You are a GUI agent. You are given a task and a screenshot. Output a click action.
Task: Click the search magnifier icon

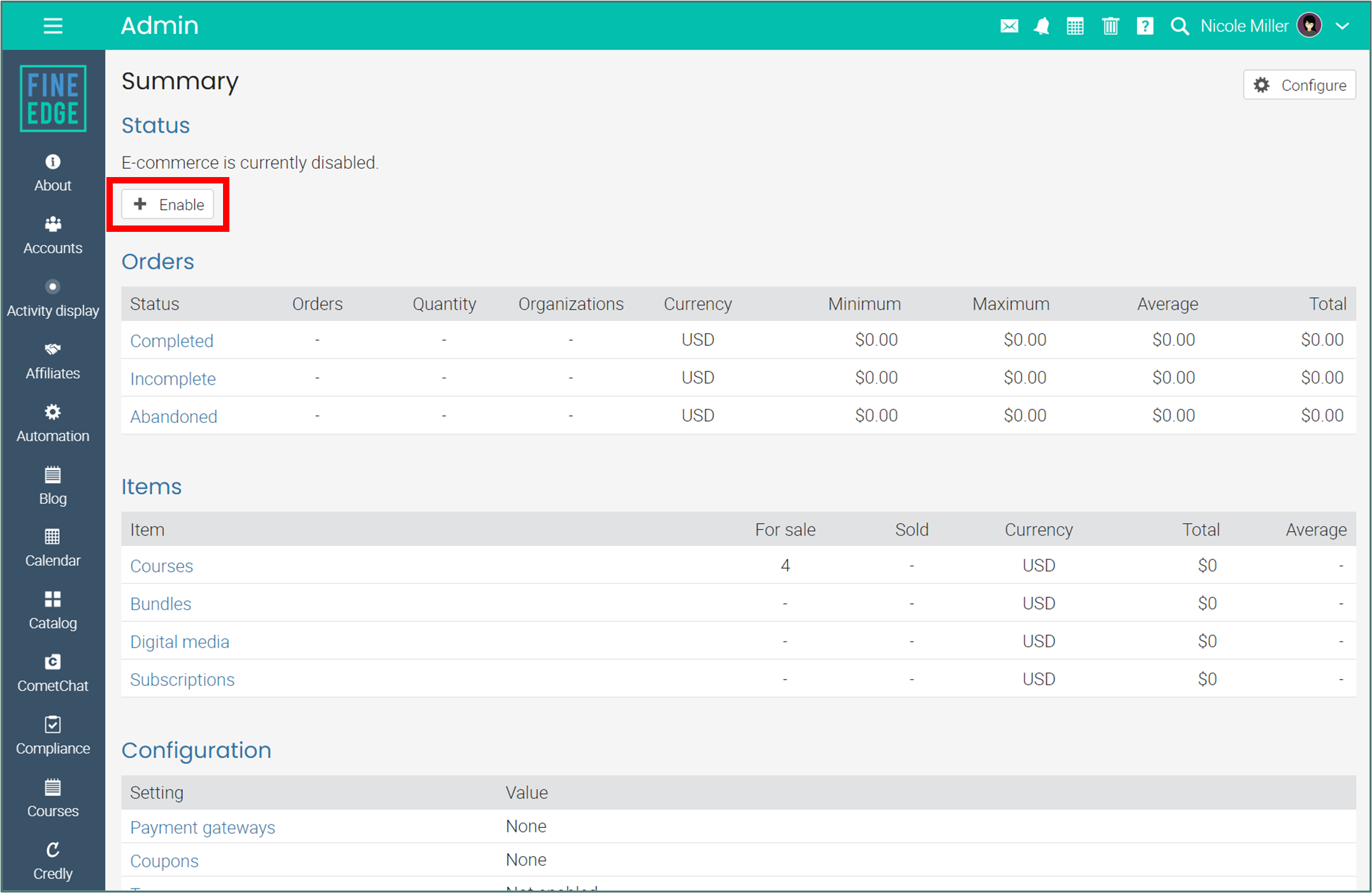(1180, 26)
